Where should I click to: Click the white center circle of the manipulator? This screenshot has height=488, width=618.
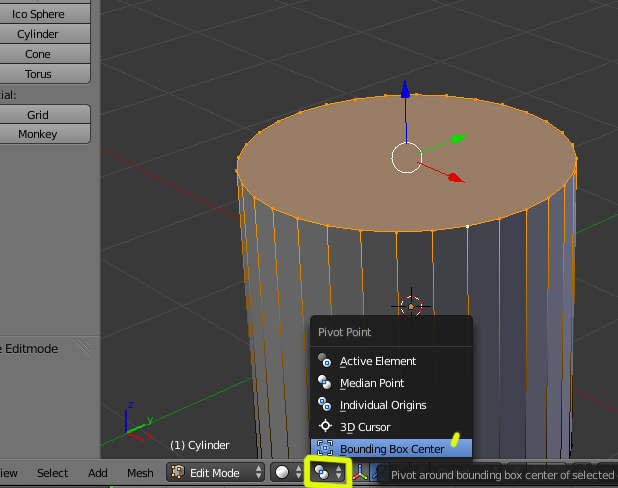(406, 158)
